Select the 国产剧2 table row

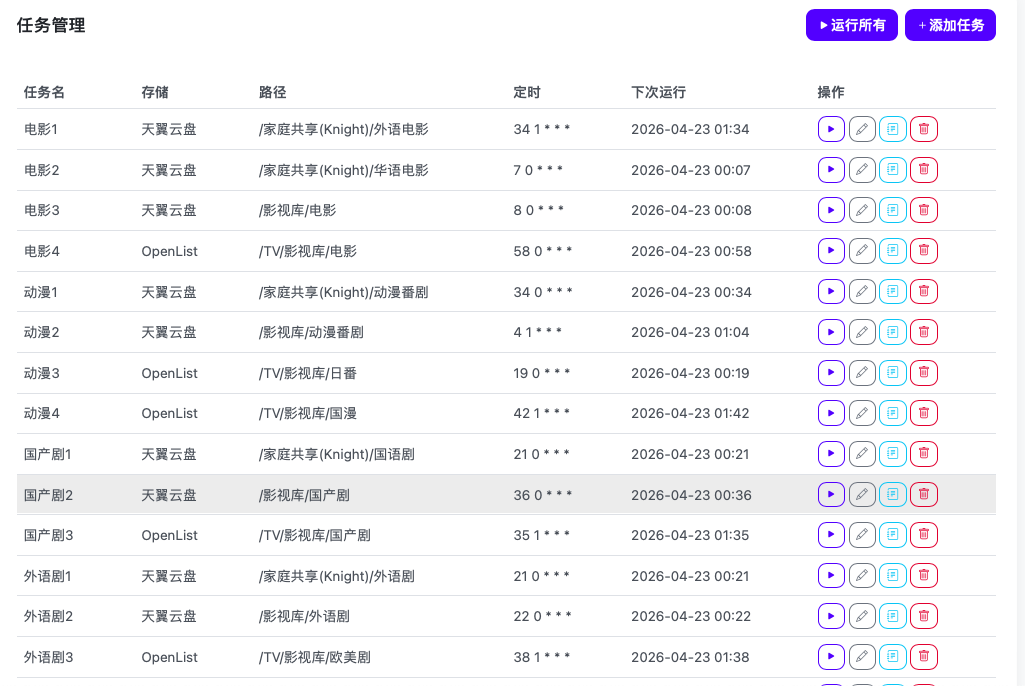click(x=400, y=494)
